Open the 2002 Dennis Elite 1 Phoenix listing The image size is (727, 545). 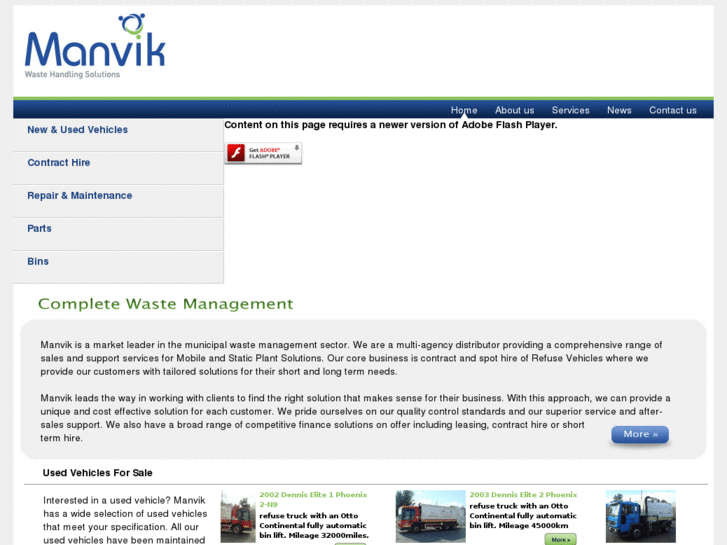pos(313,500)
